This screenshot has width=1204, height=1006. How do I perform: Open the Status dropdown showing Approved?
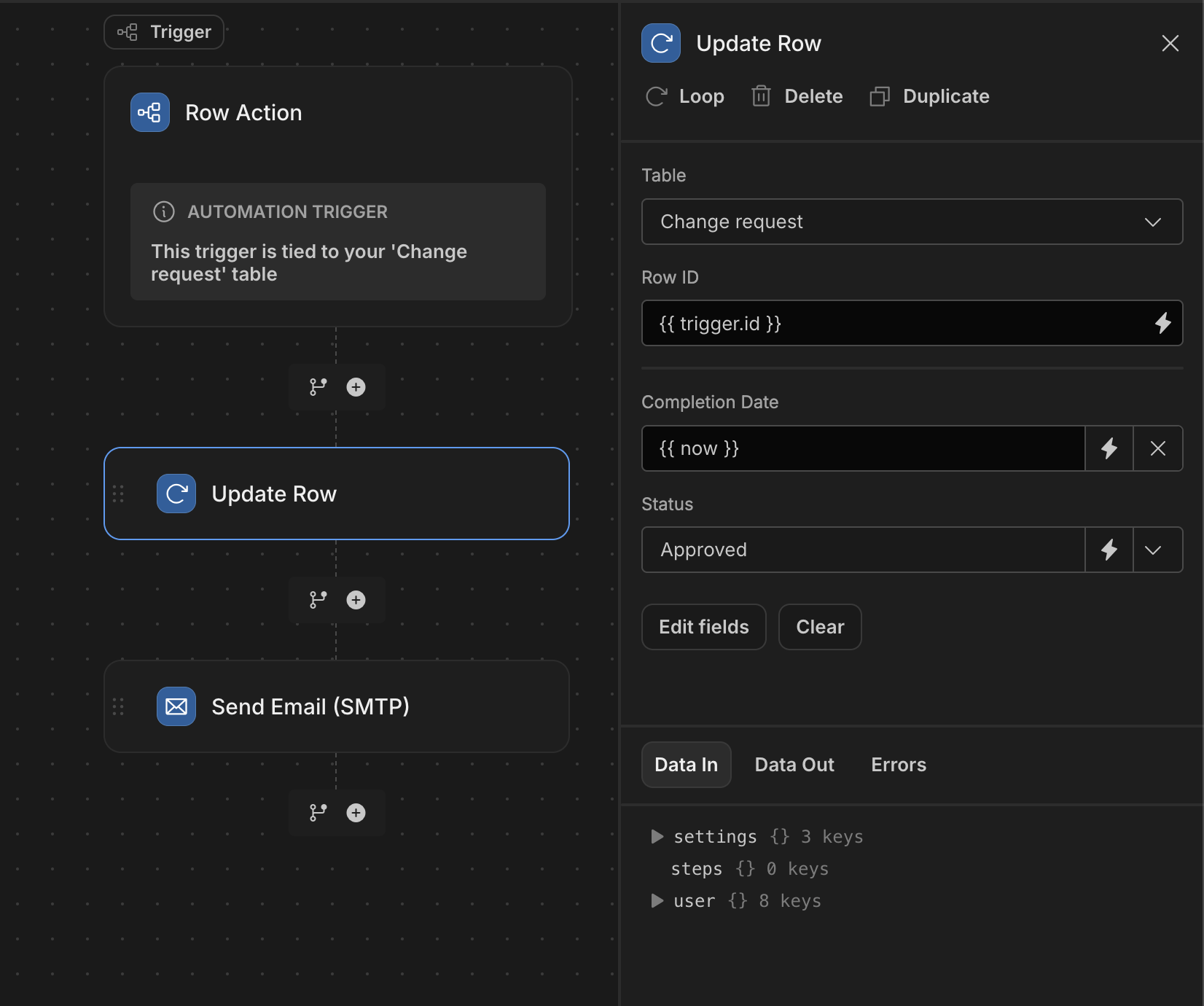click(x=863, y=550)
